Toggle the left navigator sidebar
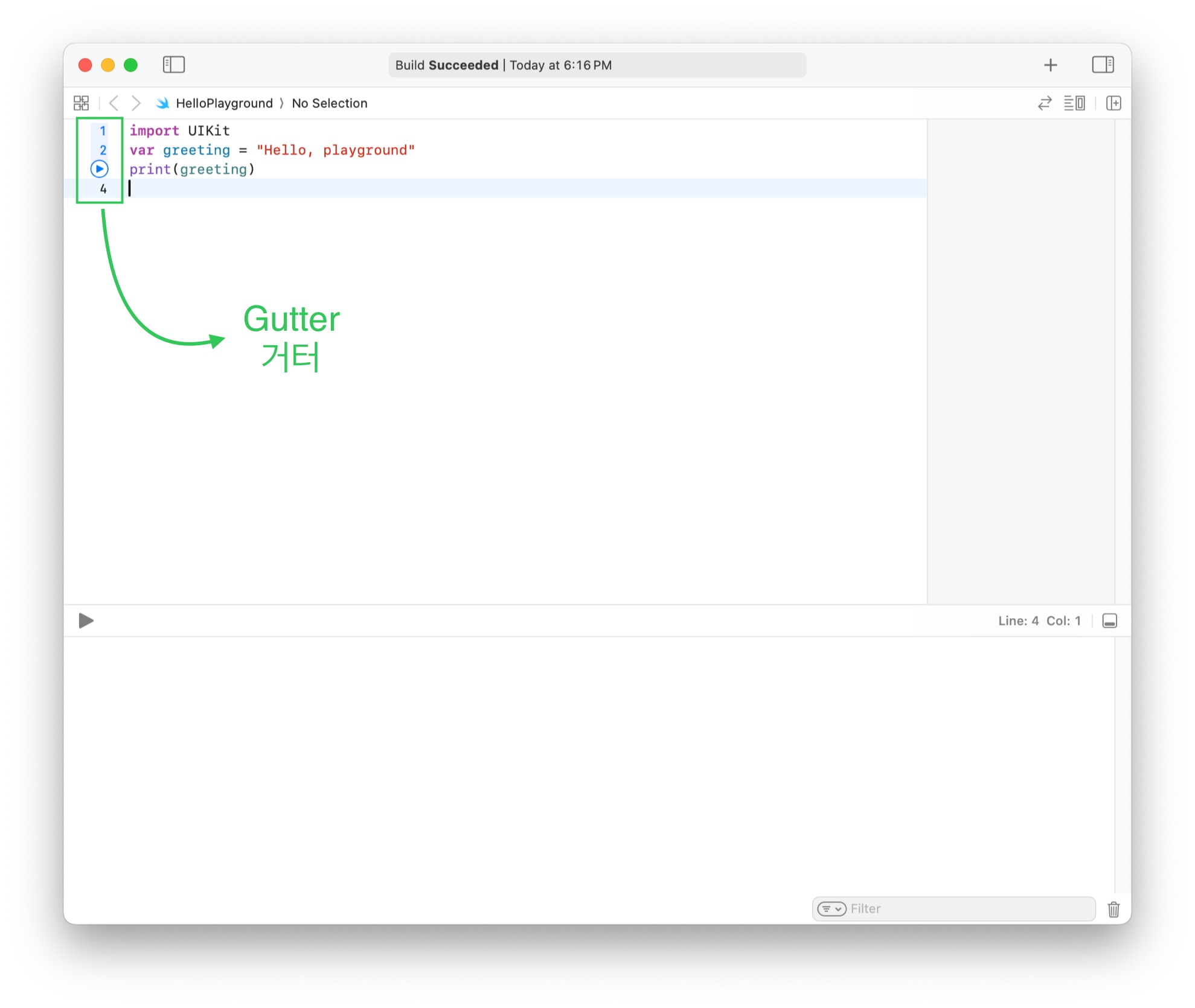Viewport: 1195px width, 1008px height. point(173,65)
